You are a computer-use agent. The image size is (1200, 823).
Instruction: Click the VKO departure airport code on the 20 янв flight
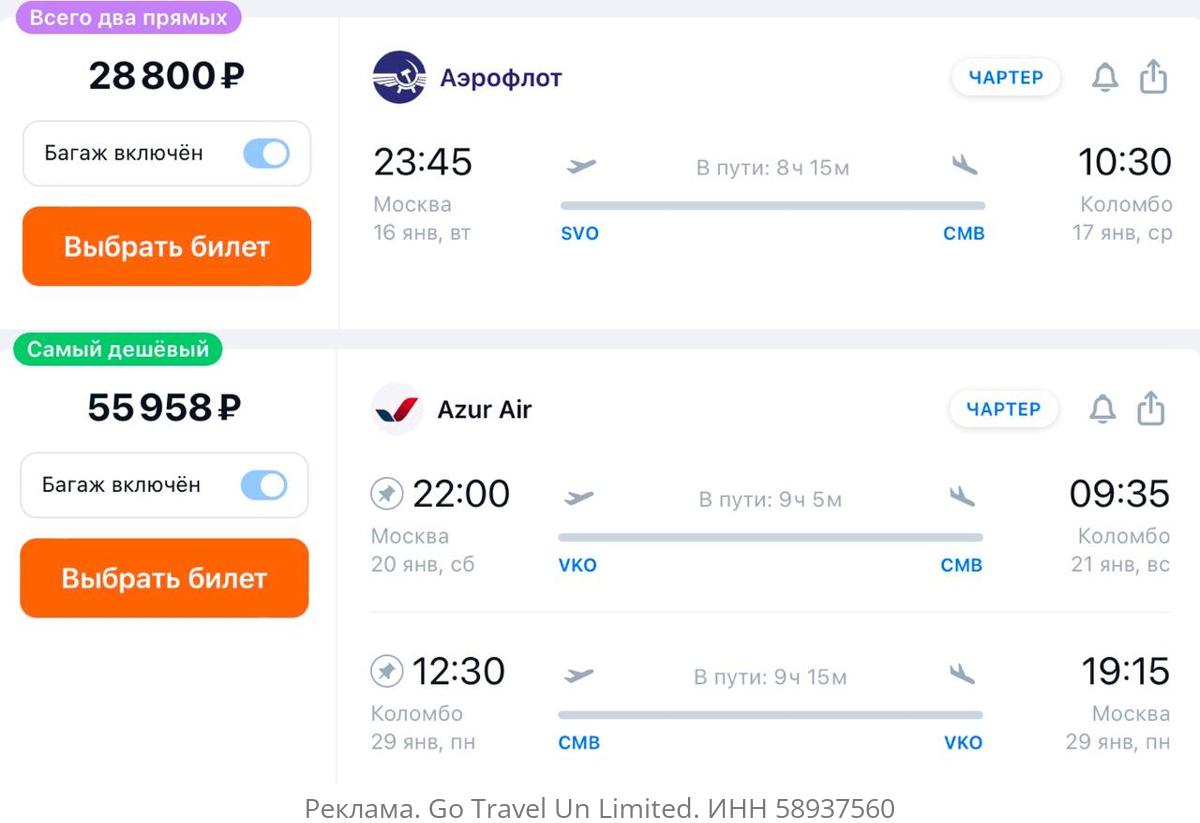pos(577,565)
